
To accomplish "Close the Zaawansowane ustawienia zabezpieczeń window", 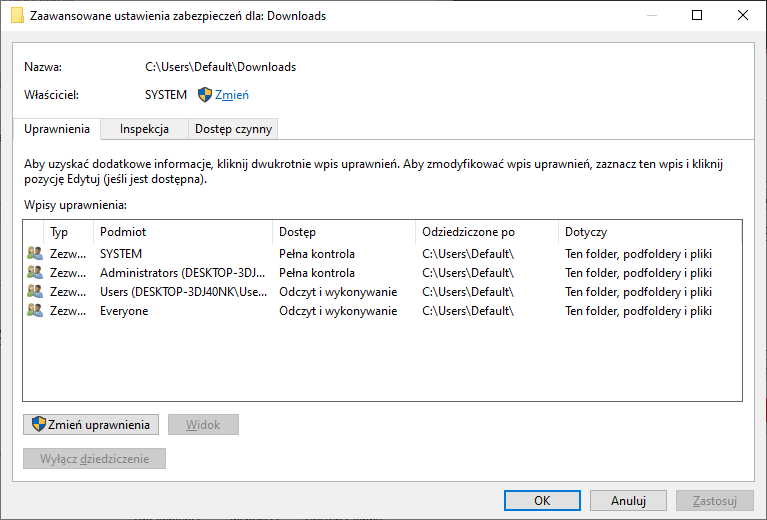I will pos(743,15).
